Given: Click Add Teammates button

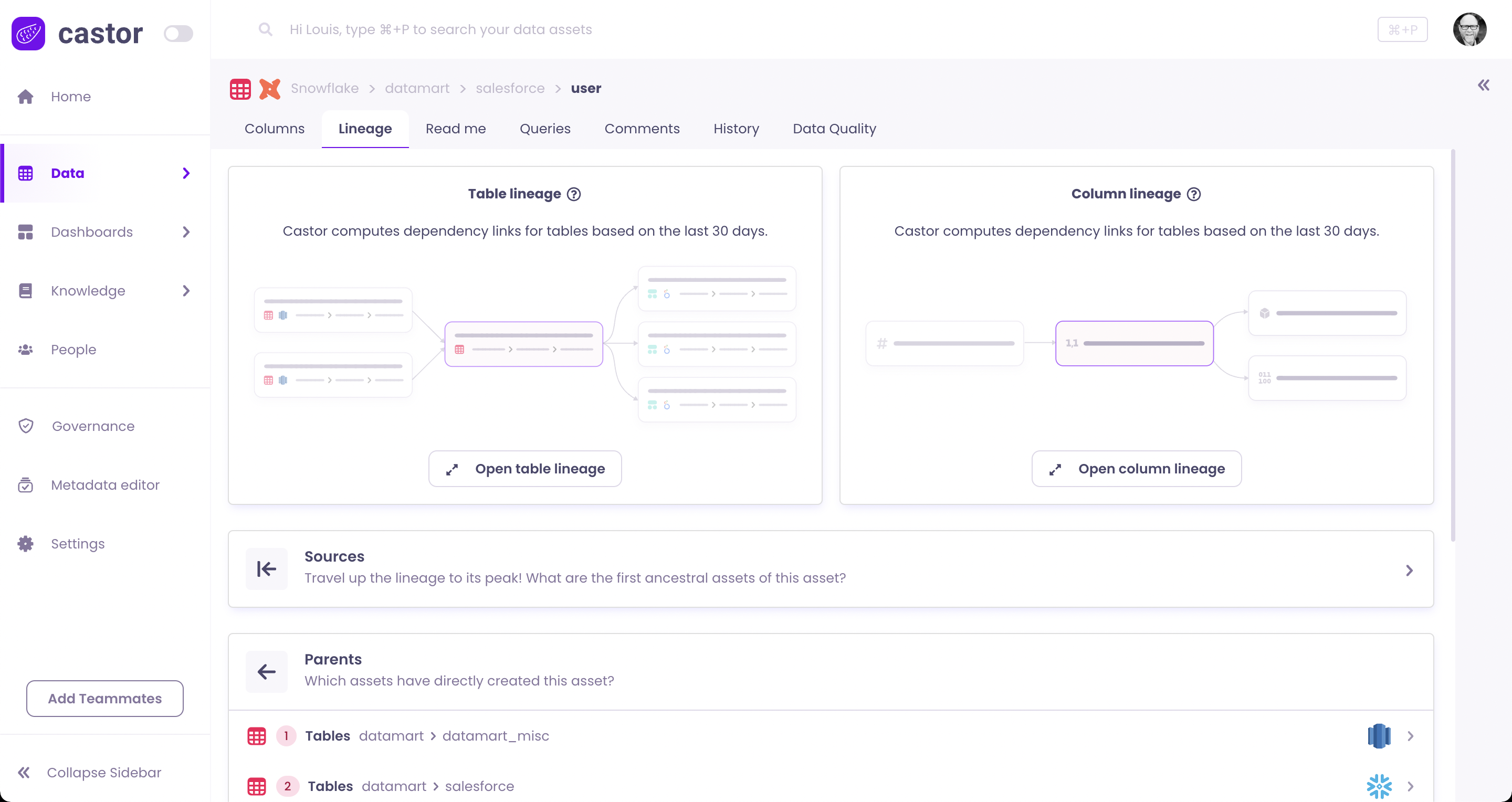Looking at the screenshot, I should click(104, 698).
